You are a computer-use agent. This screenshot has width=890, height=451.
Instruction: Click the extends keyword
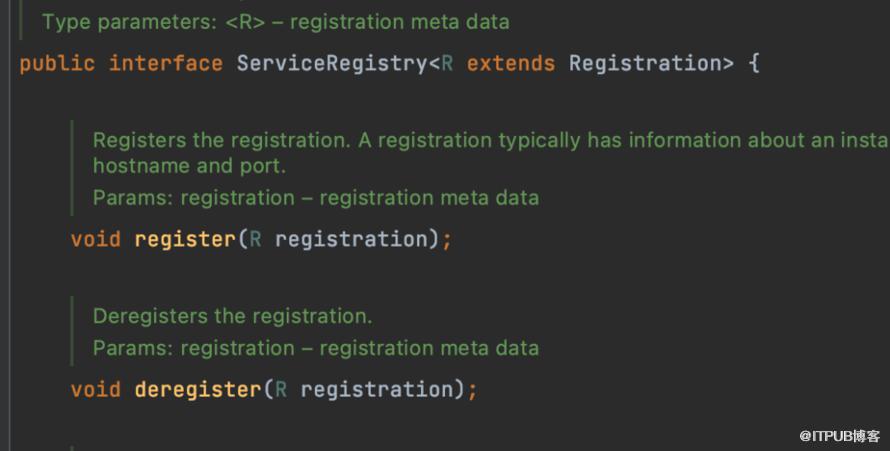(510, 64)
